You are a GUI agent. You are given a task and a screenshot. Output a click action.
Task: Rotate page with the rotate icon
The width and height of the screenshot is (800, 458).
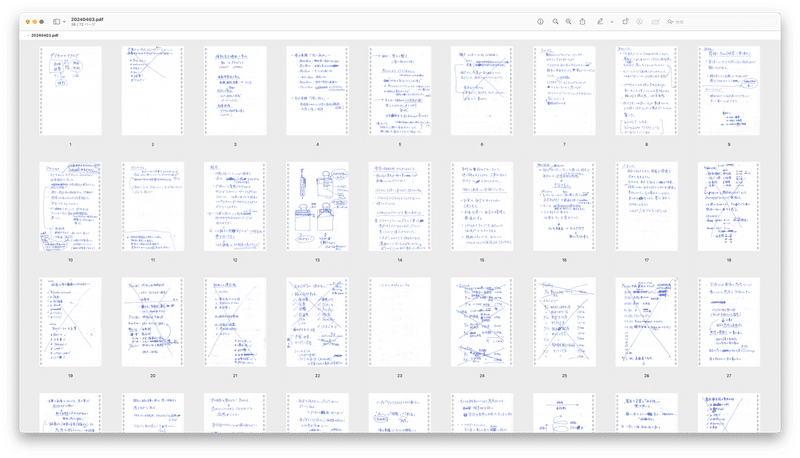tap(625, 21)
